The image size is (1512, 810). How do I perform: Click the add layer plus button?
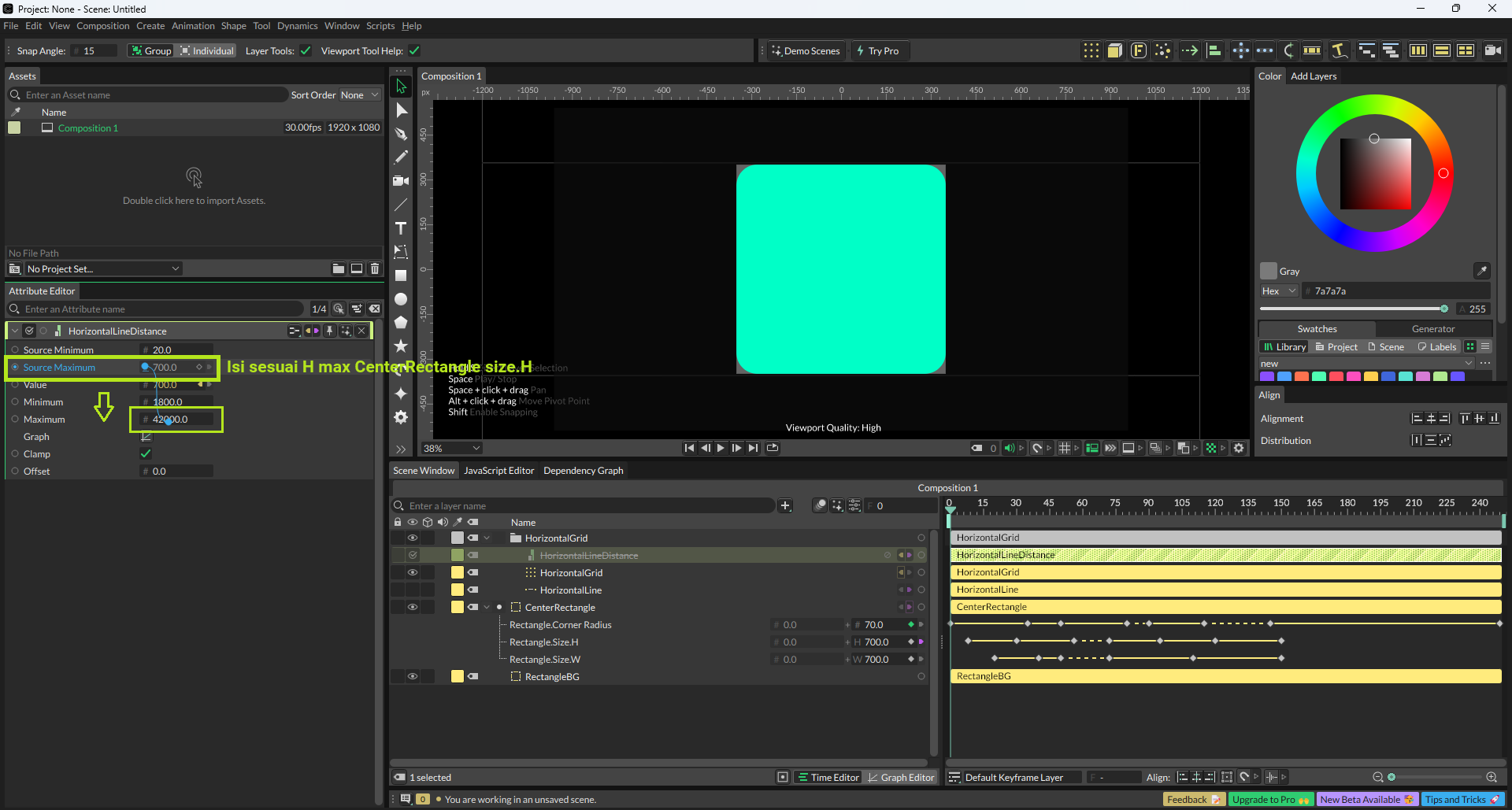[785, 506]
